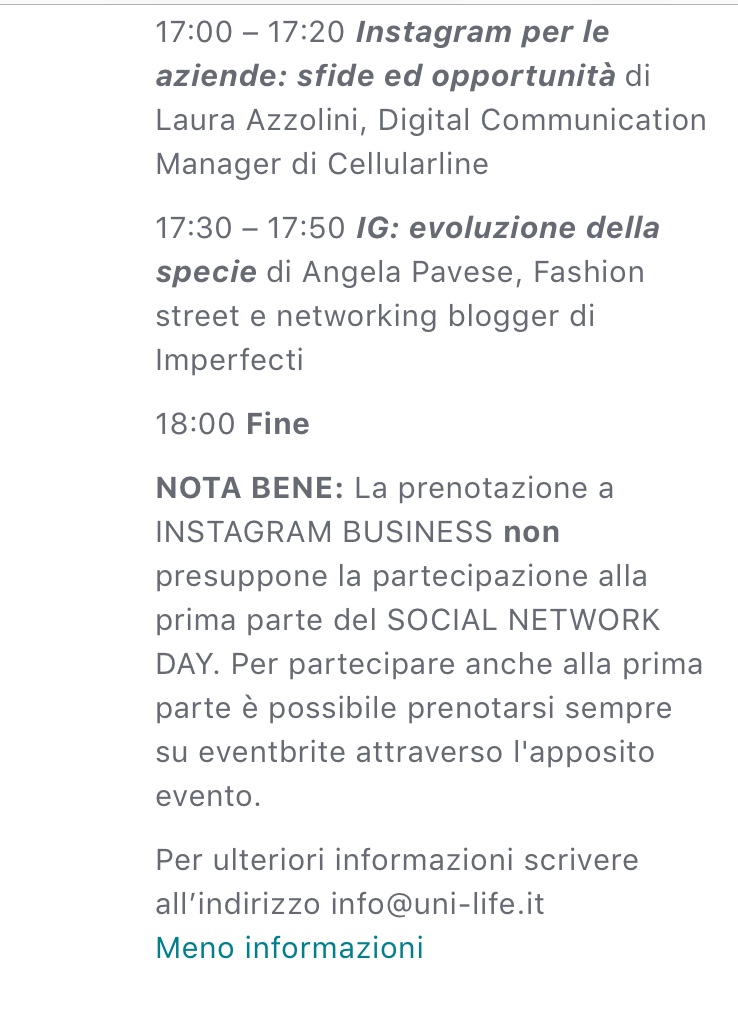Image resolution: width=738 pixels, height=1022 pixels.
Task: Select the 'Instagram per le aziende' talk title
Action: (x=482, y=33)
